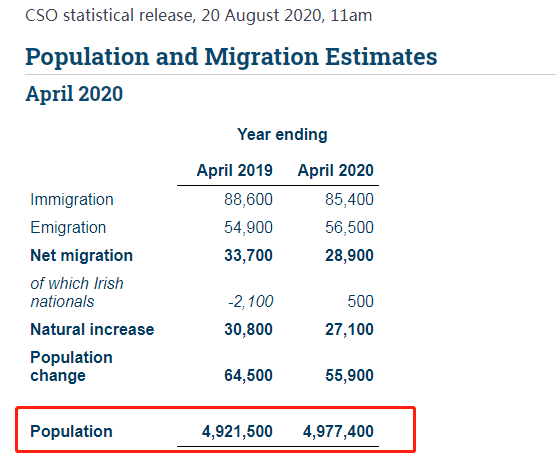Click Emigration value 56,500
Image resolution: width=556 pixels, height=455 pixels.
pyautogui.click(x=349, y=227)
